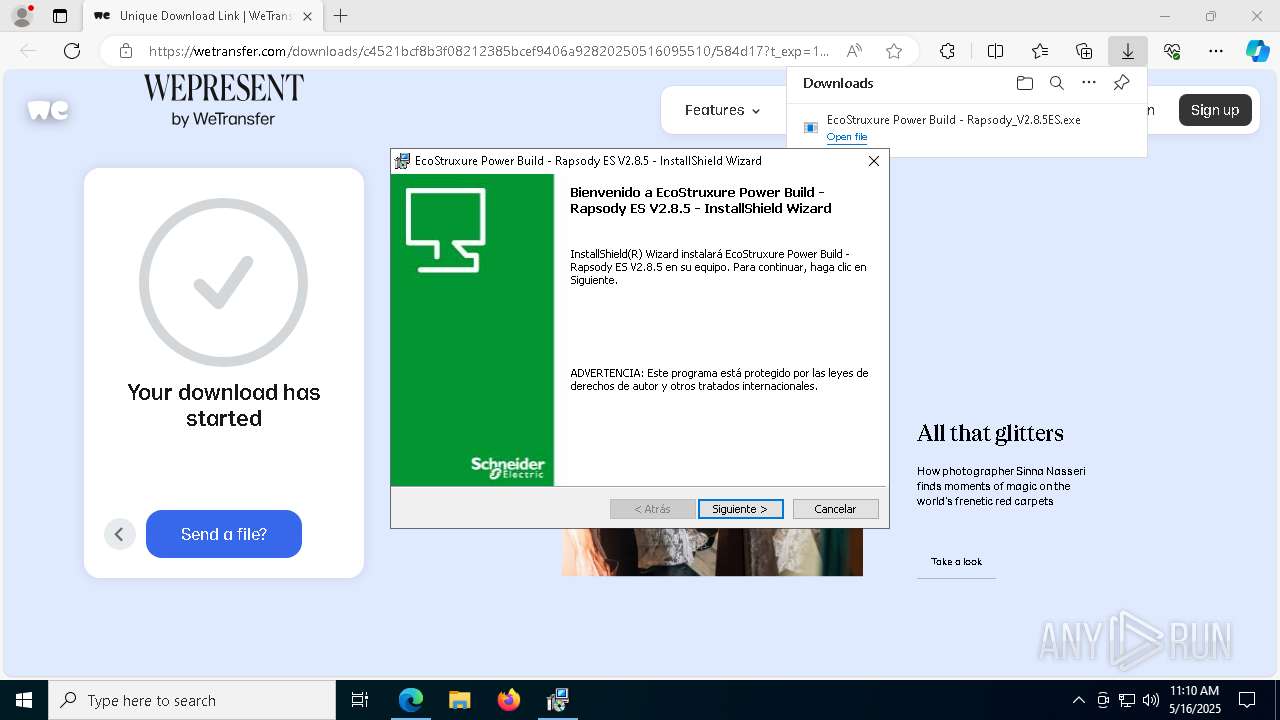Image resolution: width=1280 pixels, height=720 pixels.
Task: Open the Edge profile icon
Action: tap(22, 16)
